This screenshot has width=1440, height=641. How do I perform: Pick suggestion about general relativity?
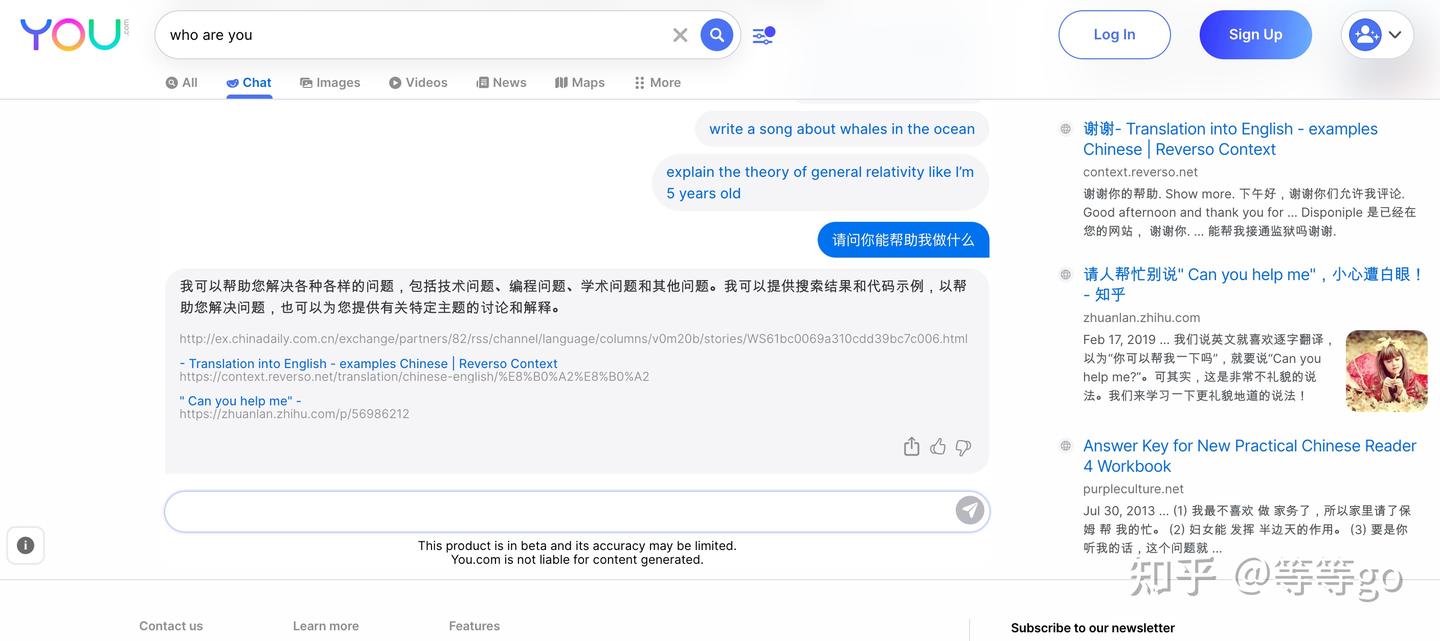(820, 183)
